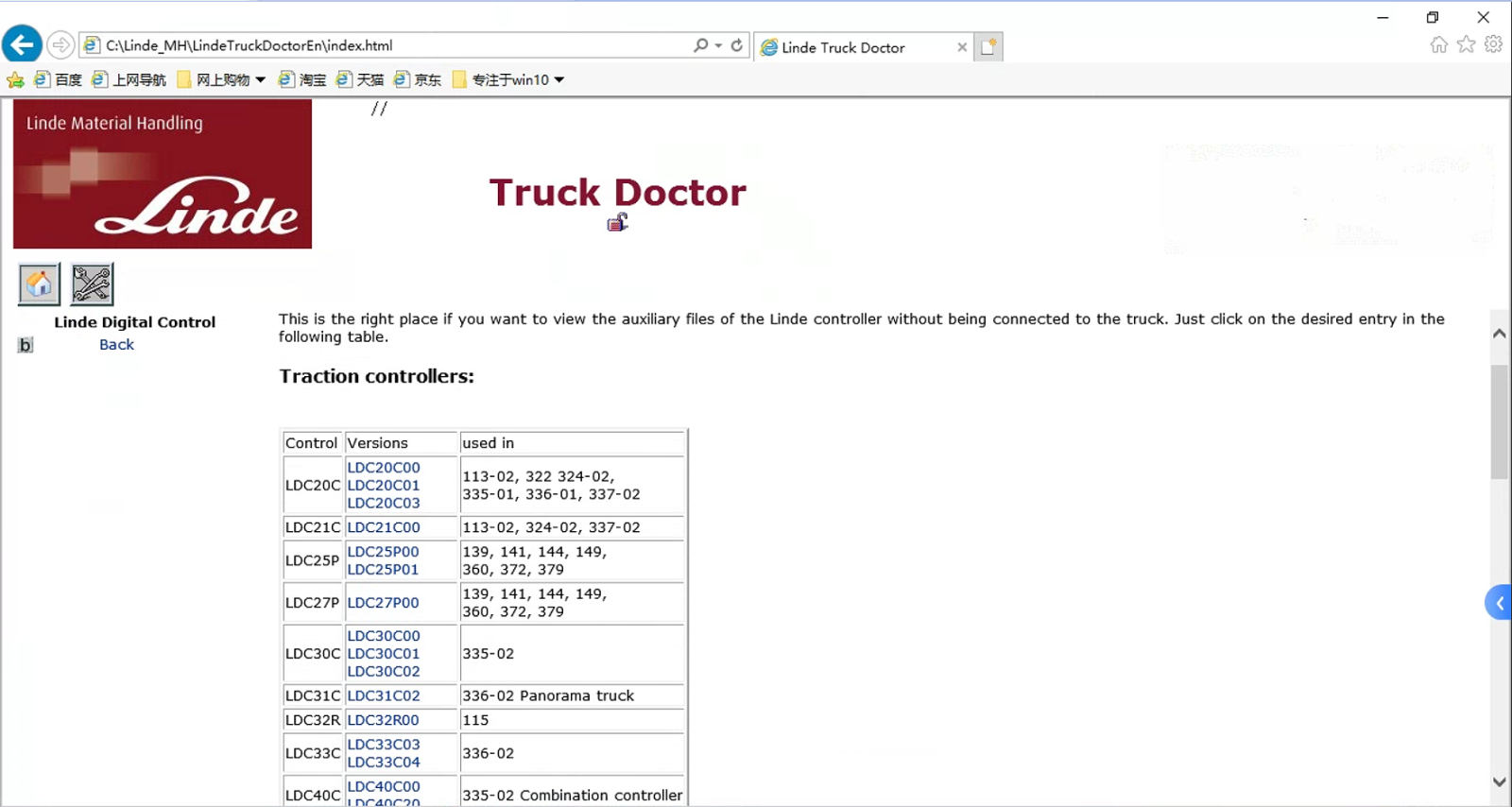Click the '336-02 Panorama truck' cell
1512x807 pixels.
pos(572,695)
